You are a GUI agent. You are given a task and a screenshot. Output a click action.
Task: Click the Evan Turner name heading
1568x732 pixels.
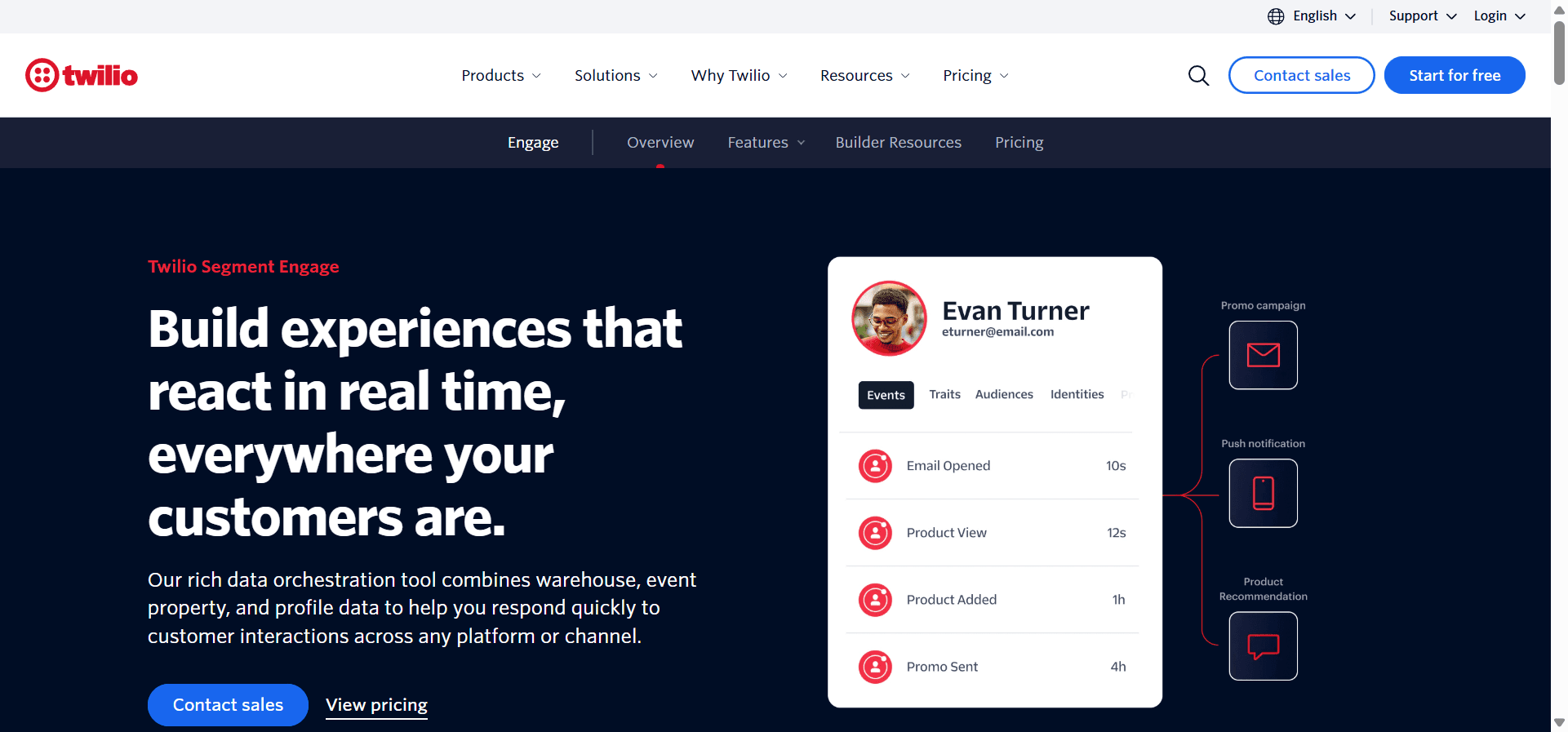[x=1015, y=311]
